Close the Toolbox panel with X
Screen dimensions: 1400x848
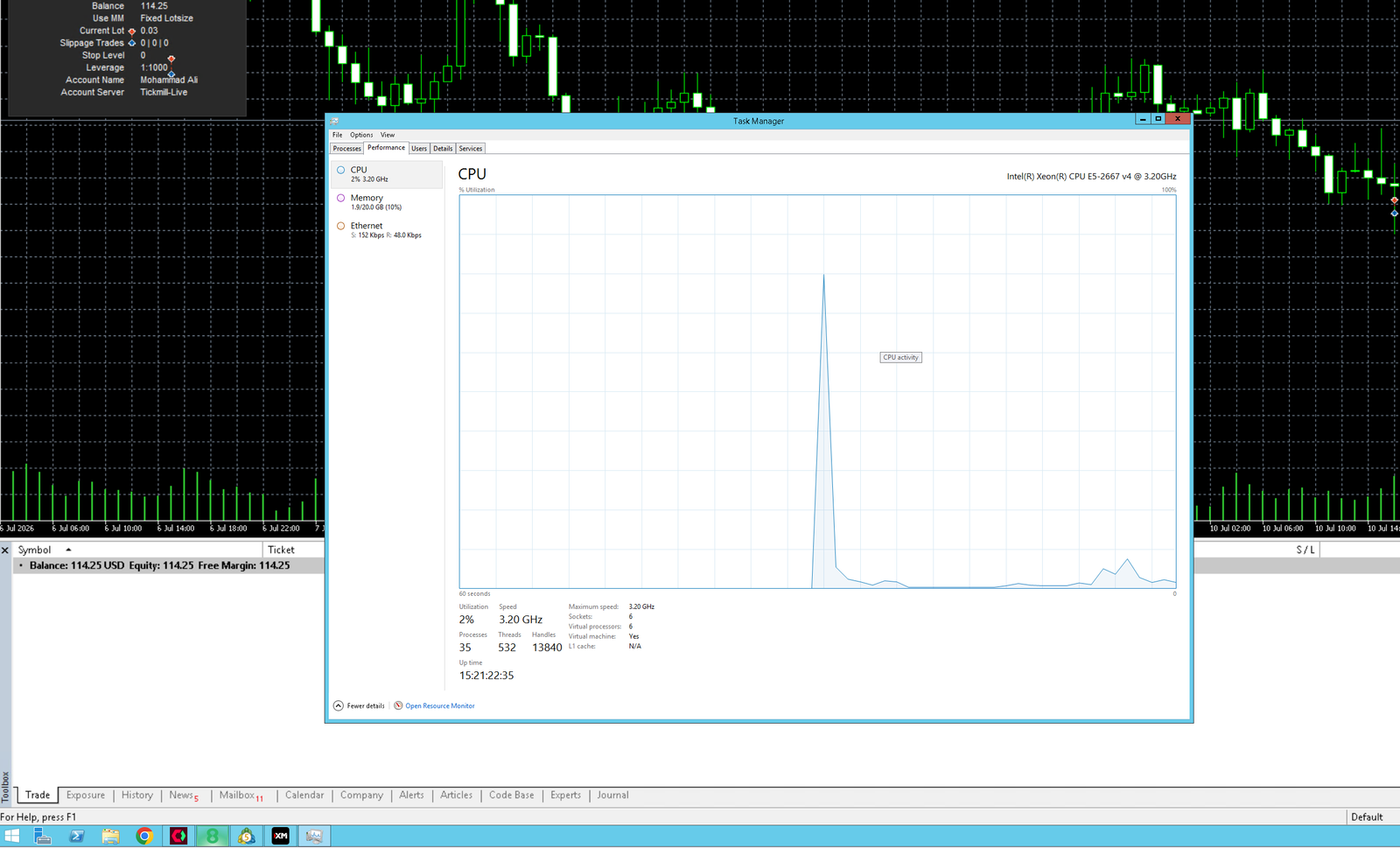pos(5,550)
